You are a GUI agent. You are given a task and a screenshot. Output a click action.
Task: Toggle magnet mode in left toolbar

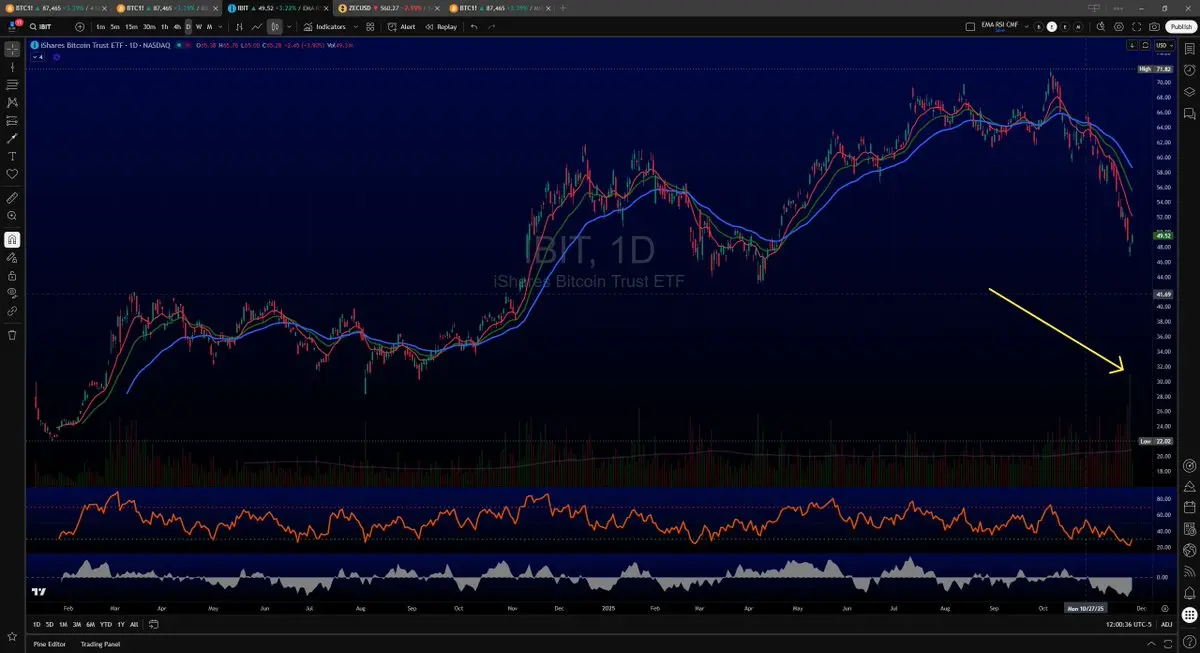coord(12,239)
